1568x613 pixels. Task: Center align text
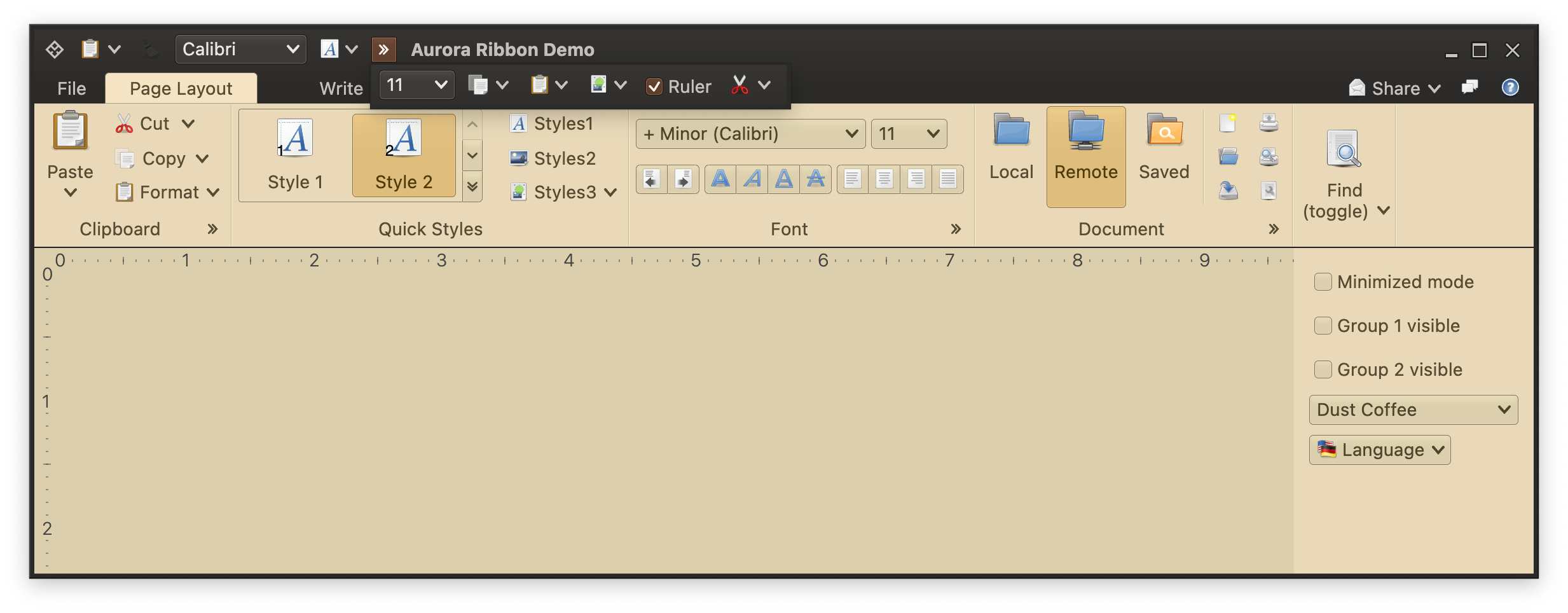pos(884,179)
